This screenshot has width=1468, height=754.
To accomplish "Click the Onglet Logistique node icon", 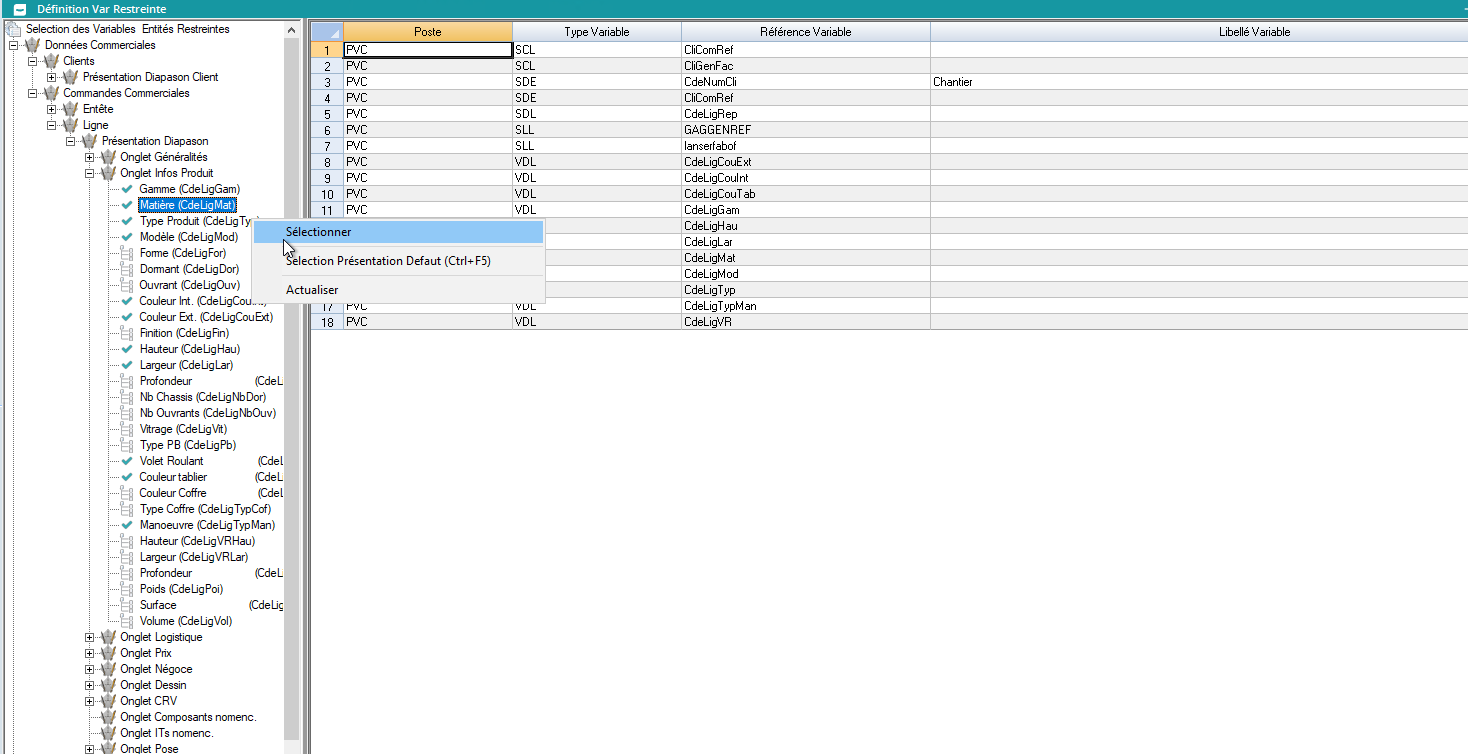I will [109, 637].
